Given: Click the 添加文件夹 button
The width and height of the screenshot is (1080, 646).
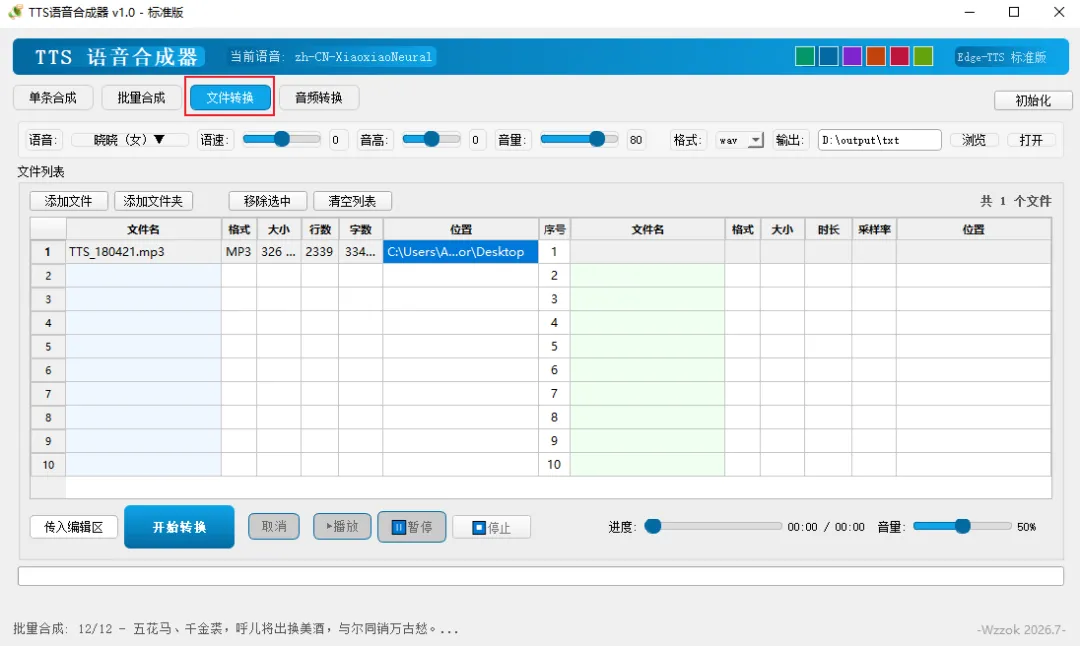Looking at the screenshot, I should [x=153, y=201].
